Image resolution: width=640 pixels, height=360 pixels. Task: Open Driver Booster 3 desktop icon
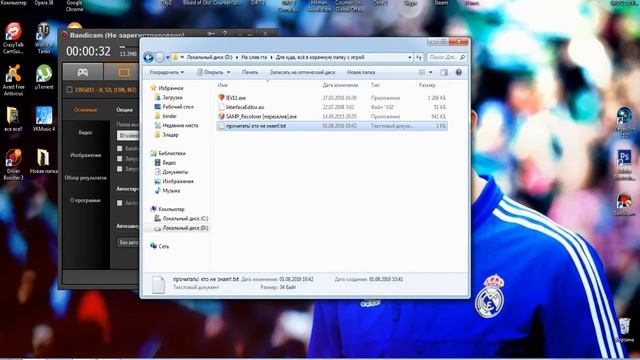tap(13, 164)
